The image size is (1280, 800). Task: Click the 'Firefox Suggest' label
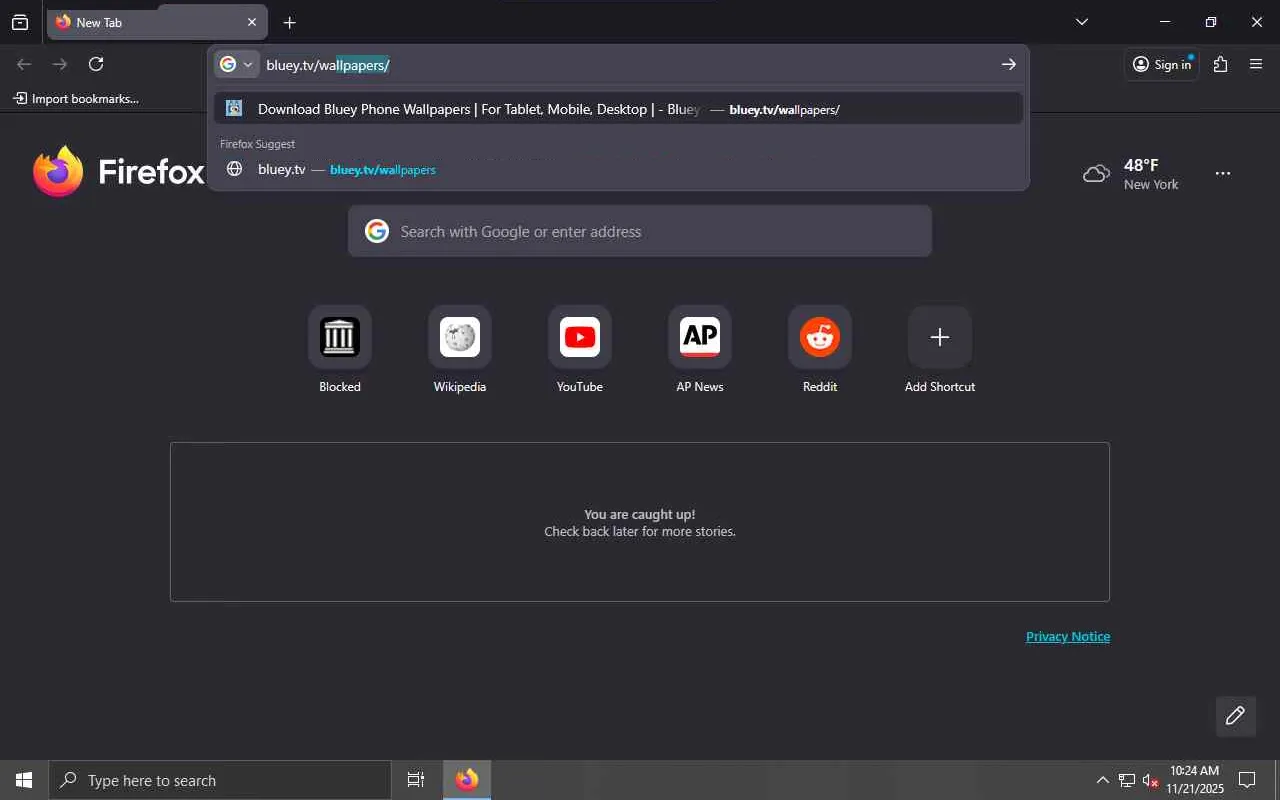pyautogui.click(x=257, y=144)
